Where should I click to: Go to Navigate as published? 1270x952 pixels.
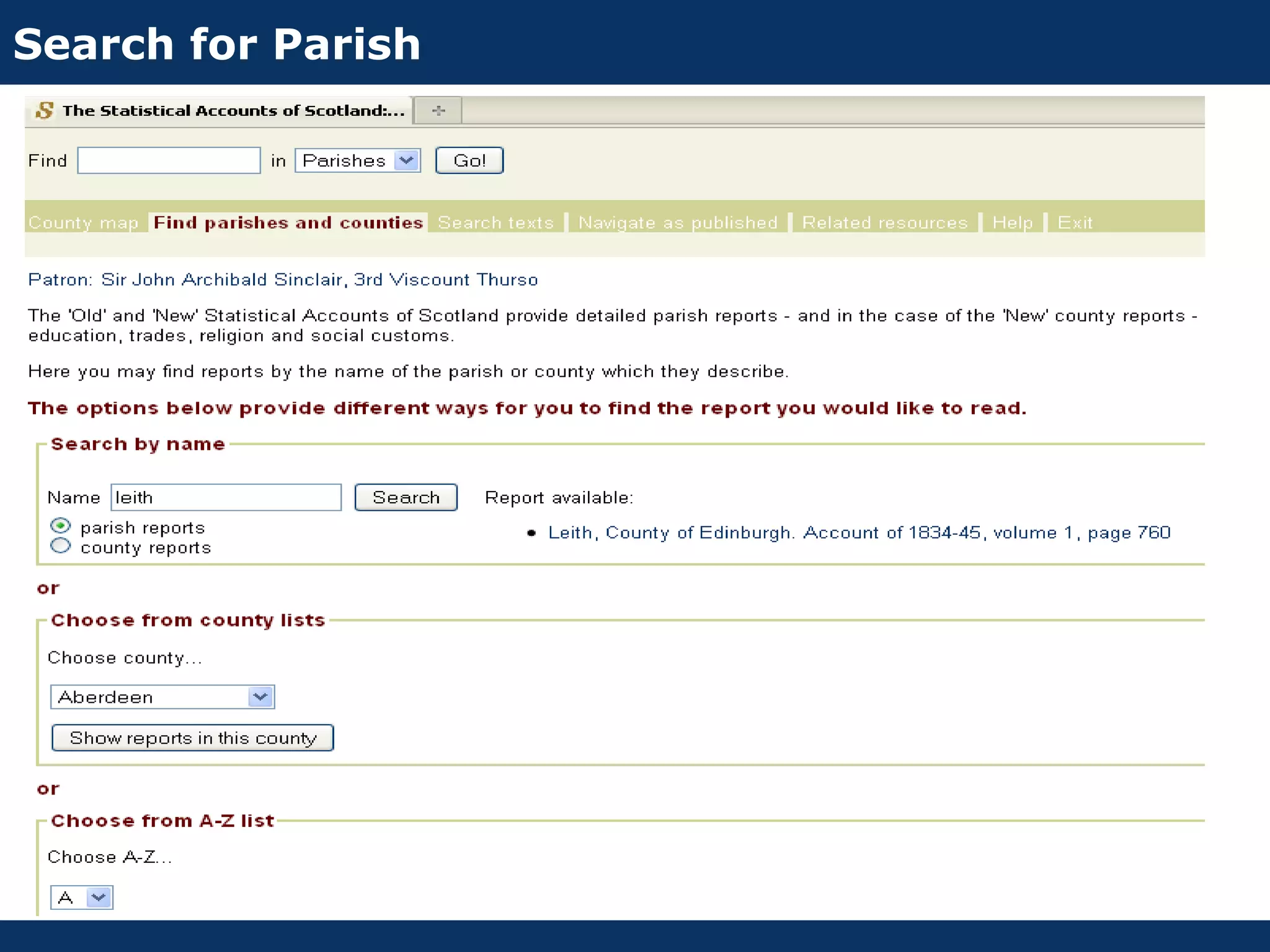coord(678,223)
